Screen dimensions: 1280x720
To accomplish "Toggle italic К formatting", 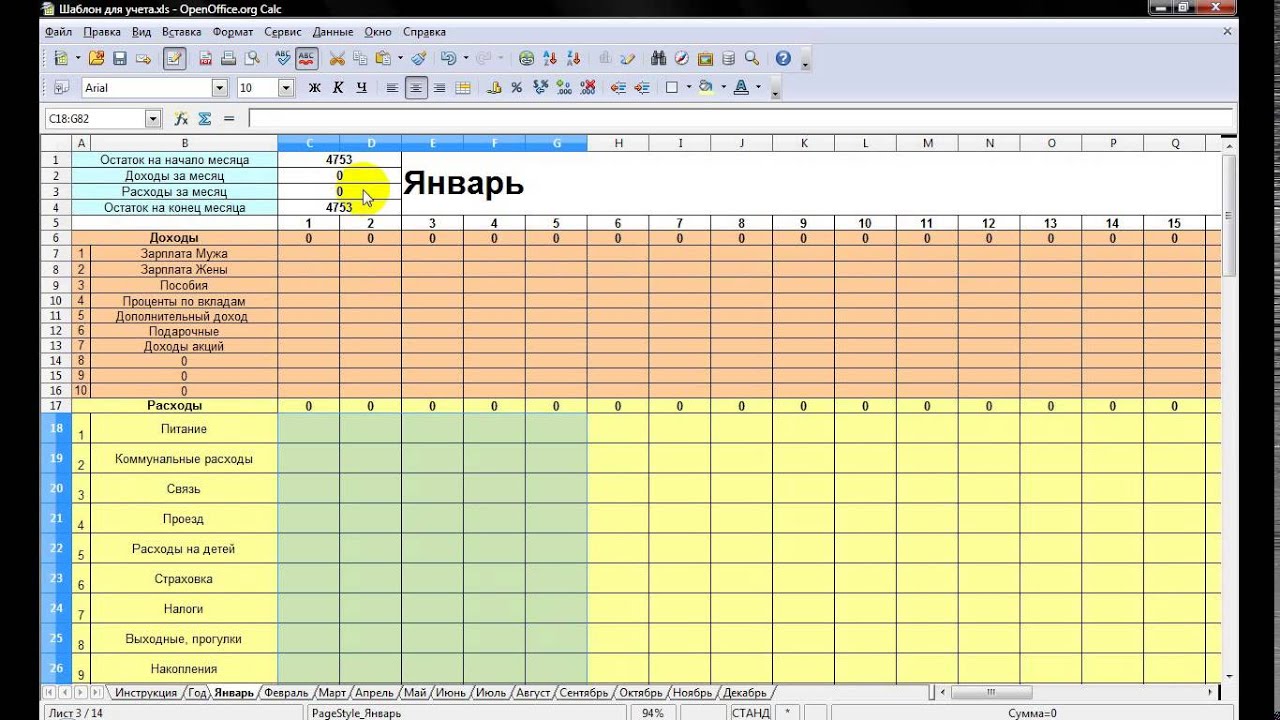I will point(338,88).
